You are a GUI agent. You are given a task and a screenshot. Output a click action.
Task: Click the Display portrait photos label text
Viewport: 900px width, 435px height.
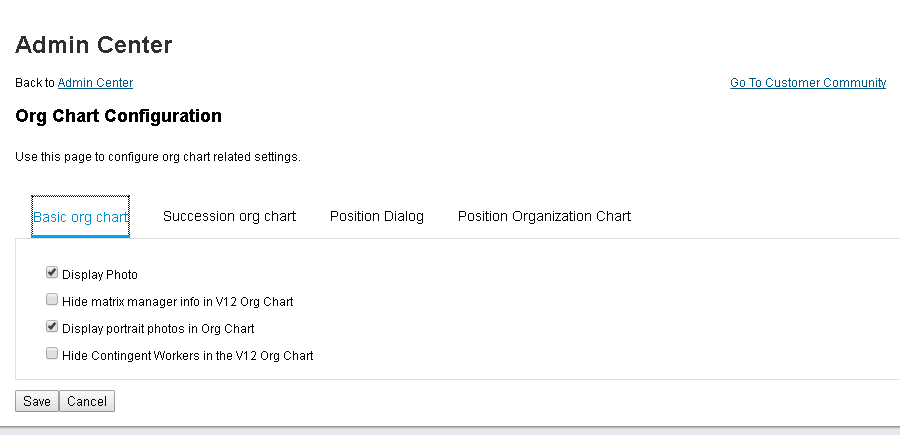click(x=158, y=329)
